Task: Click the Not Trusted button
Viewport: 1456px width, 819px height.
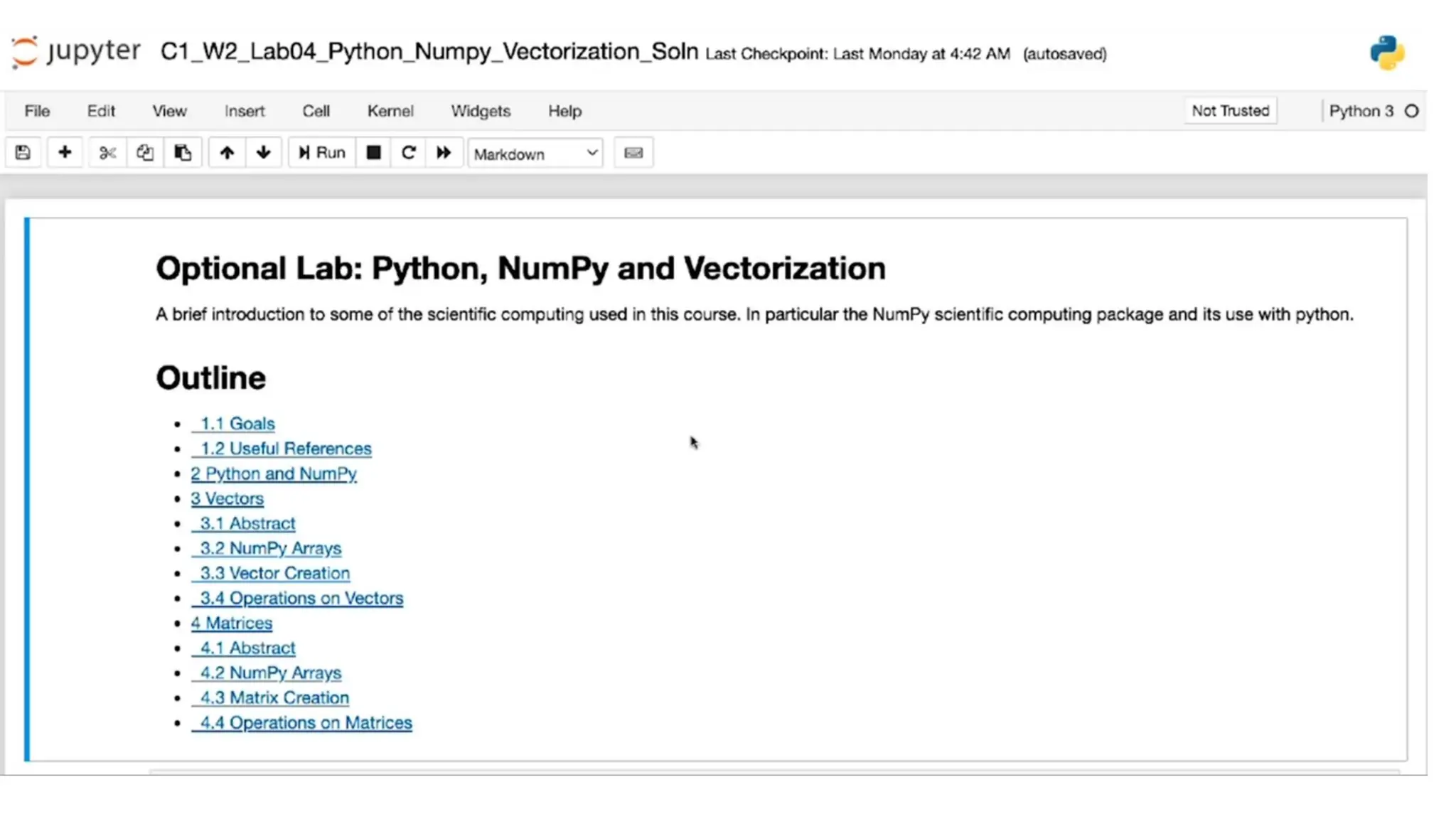Action: coord(1230,111)
